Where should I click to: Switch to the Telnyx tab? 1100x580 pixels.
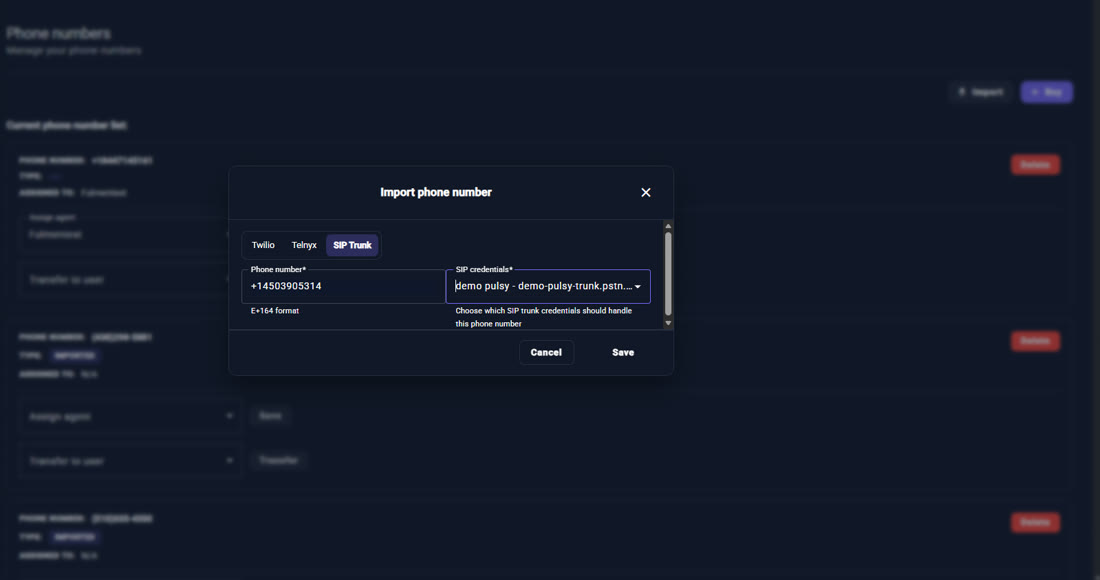pos(304,245)
